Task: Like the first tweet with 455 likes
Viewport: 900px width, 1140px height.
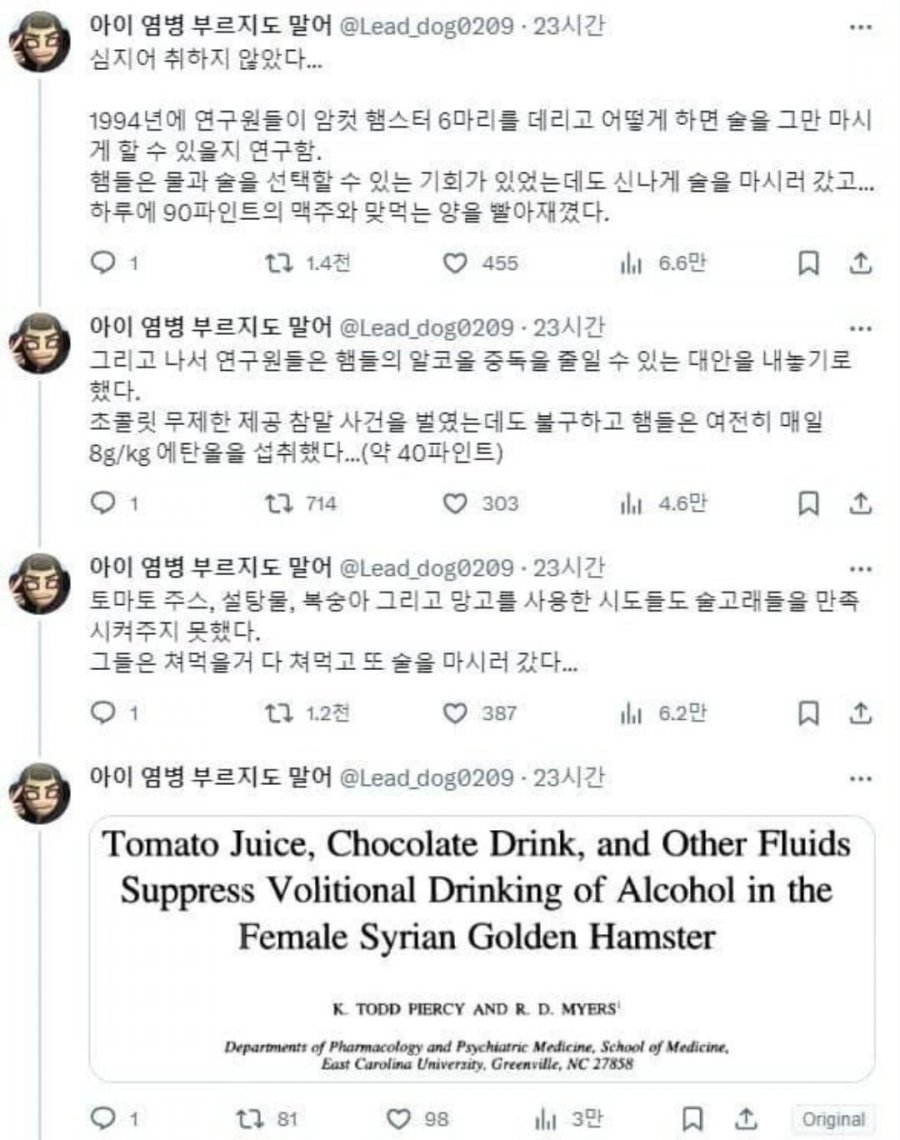Action: 456,262
